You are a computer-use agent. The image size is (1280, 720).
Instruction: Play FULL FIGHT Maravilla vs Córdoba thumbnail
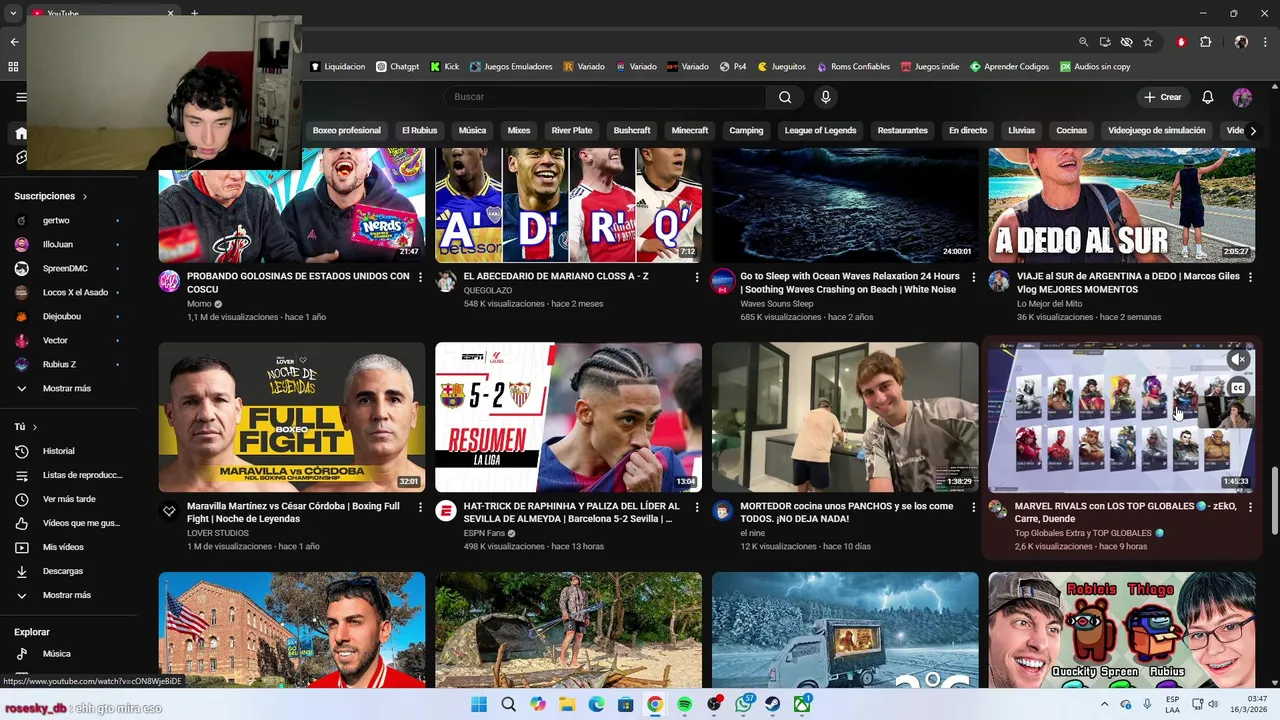pyautogui.click(x=292, y=417)
